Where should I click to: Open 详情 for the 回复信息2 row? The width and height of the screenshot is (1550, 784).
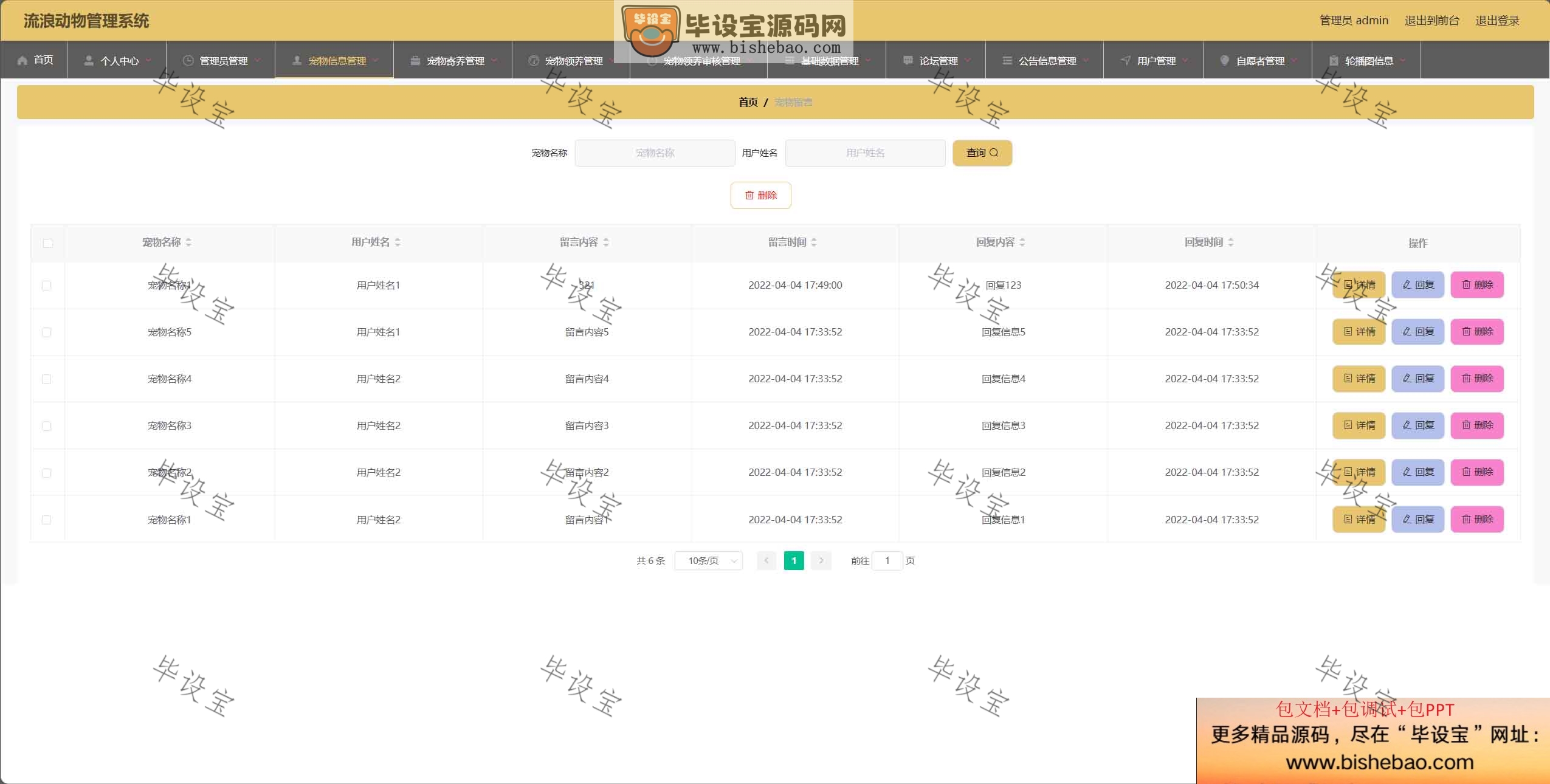pyautogui.click(x=1359, y=472)
